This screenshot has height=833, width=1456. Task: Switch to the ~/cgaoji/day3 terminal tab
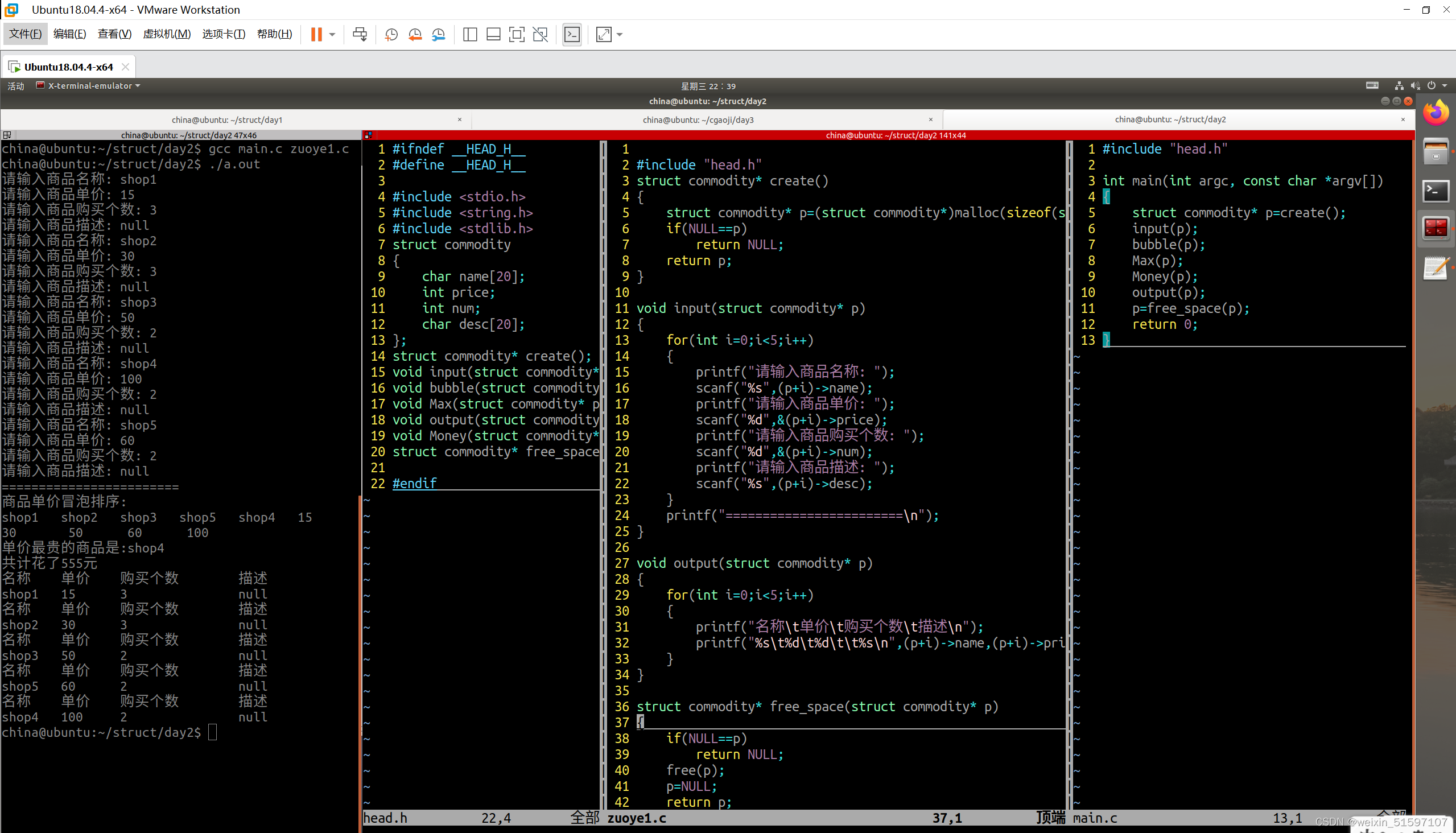coord(698,119)
